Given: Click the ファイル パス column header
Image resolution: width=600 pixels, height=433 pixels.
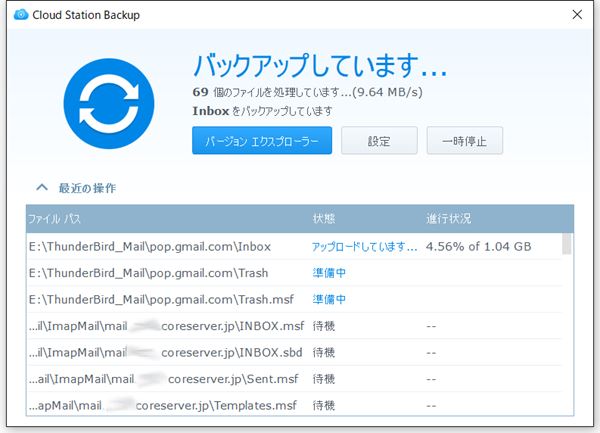Looking at the screenshot, I should coord(54,219).
